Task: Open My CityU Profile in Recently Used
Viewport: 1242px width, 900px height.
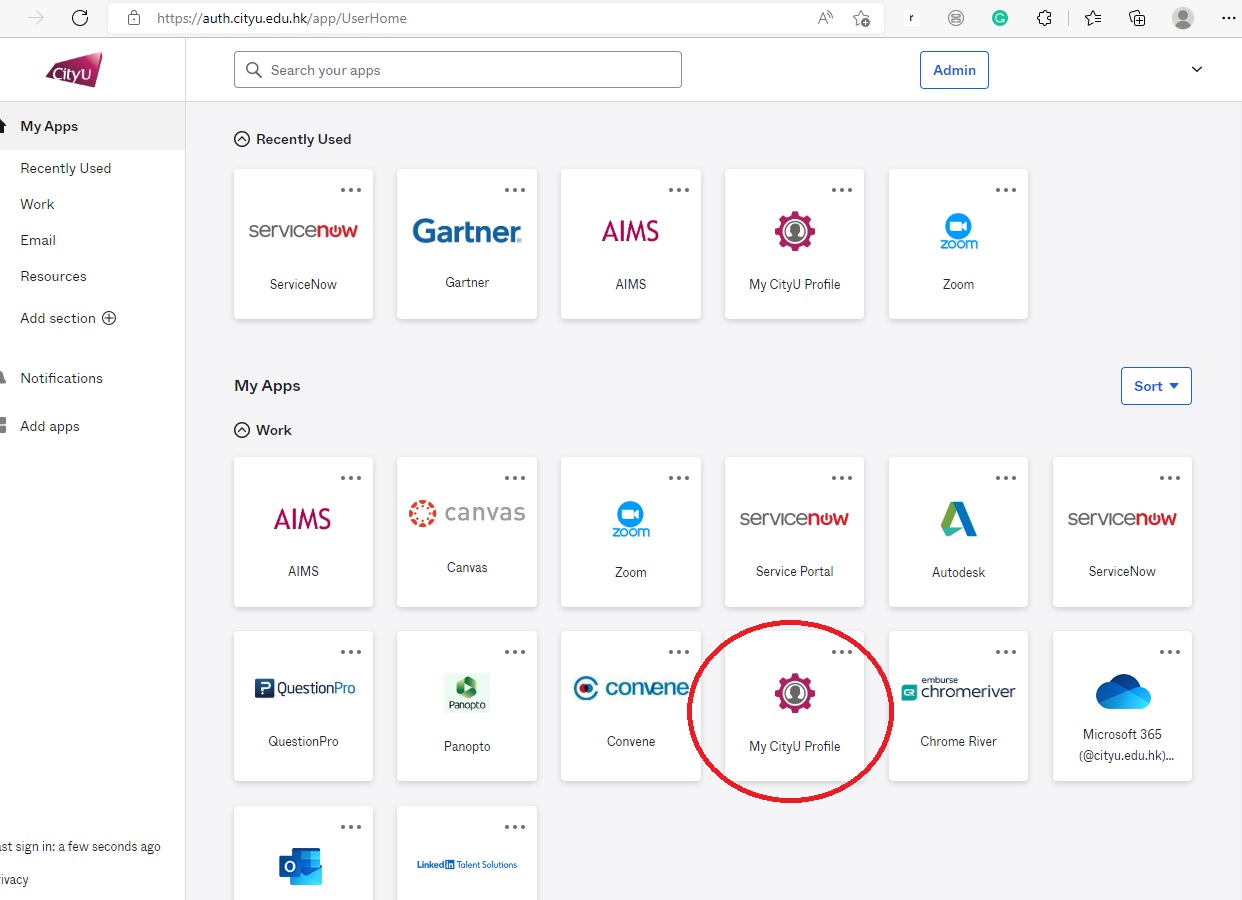Action: [x=794, y=244]
